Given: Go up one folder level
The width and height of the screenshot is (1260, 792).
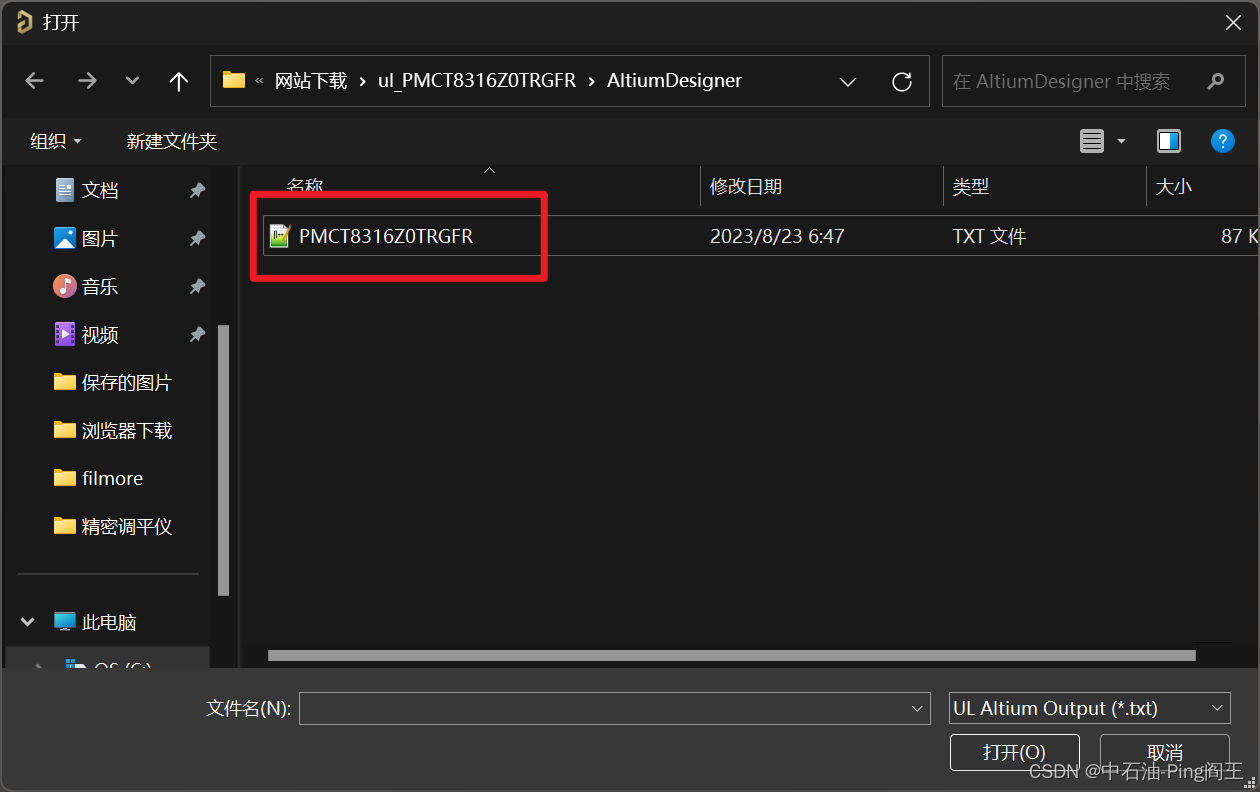Looking at the screenshot, I should 178,81.
